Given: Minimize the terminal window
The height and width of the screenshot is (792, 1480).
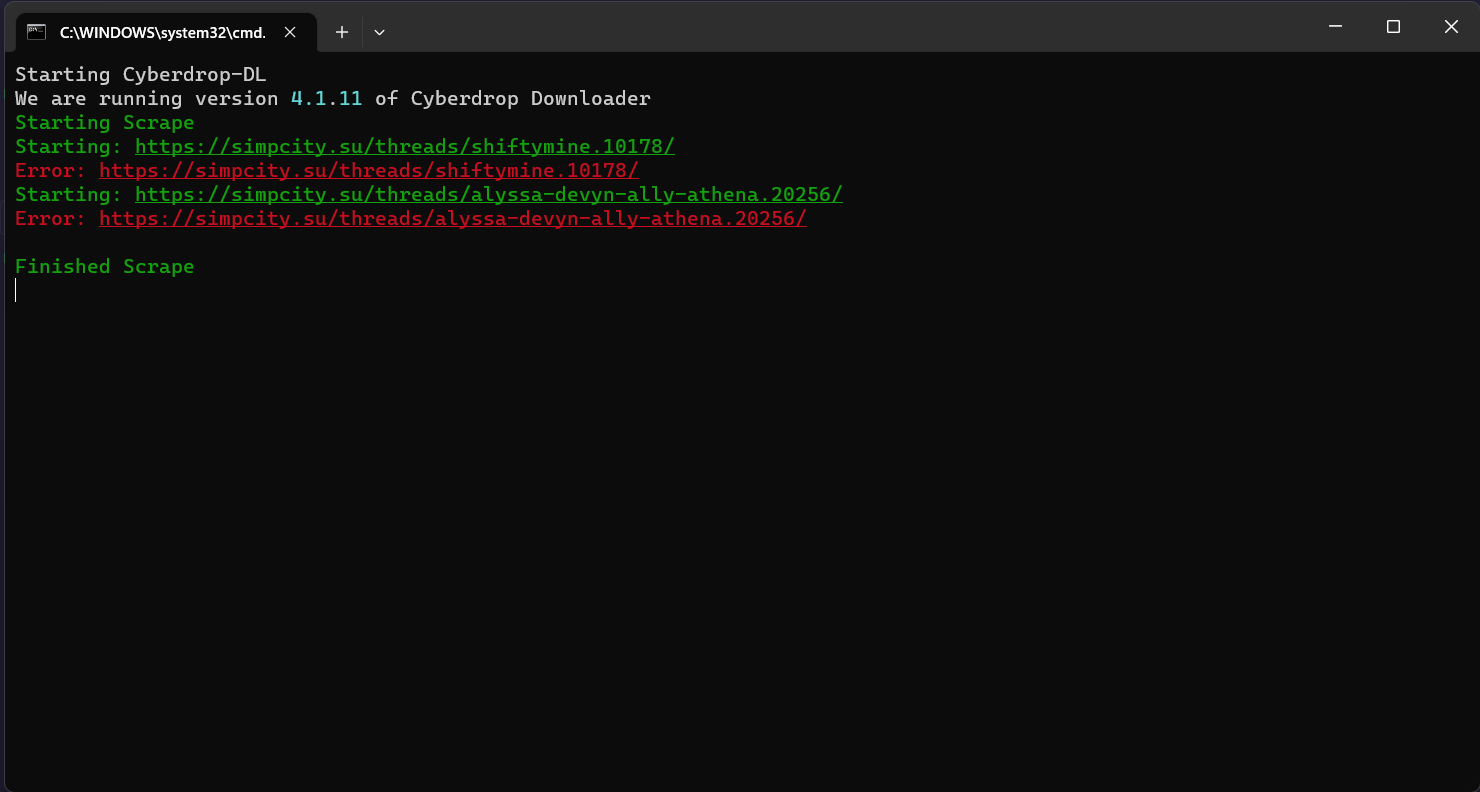Looking at the screenshot, I should (1335, 27).
